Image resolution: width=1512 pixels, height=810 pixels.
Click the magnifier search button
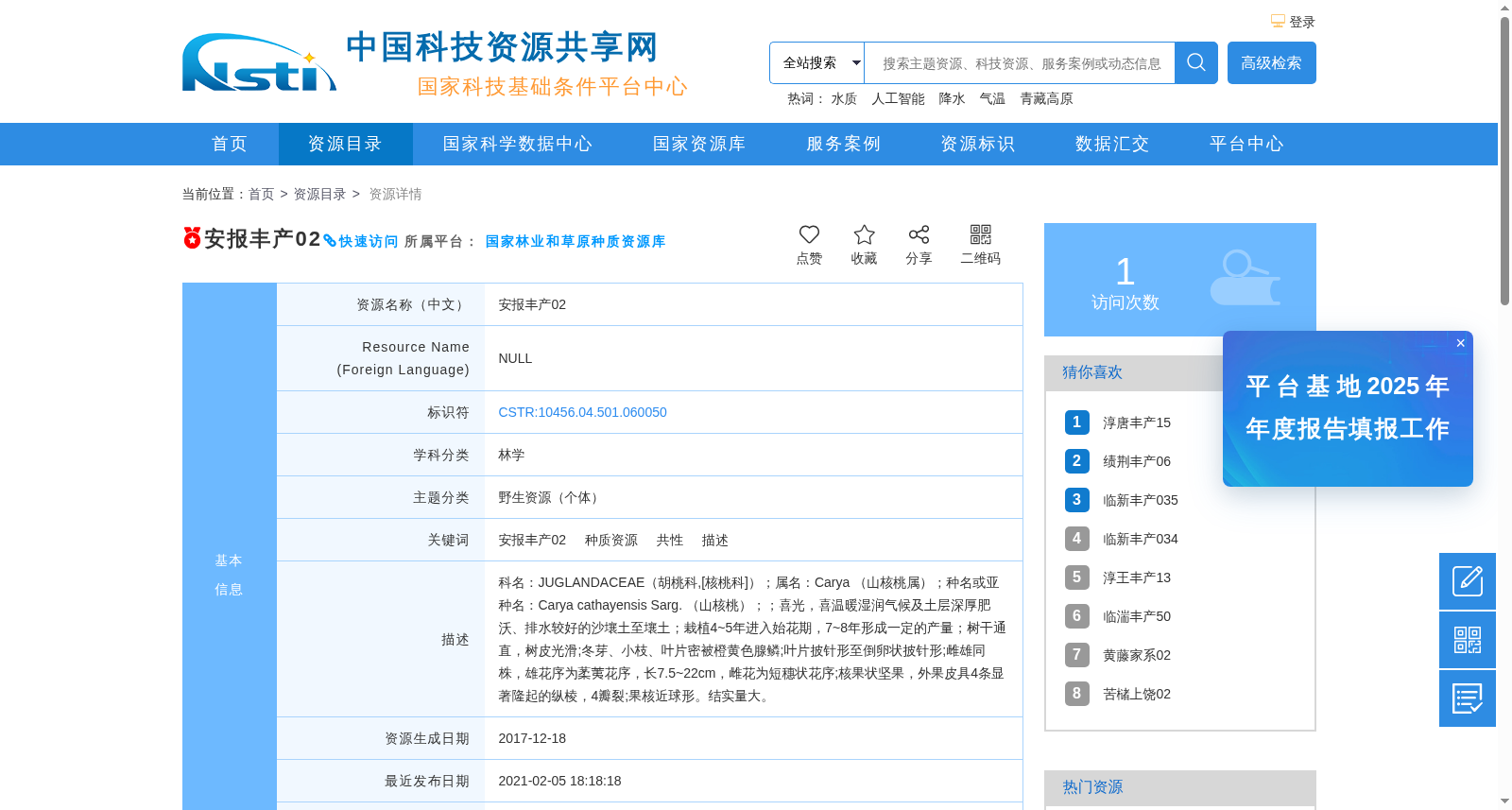pyautogui.click(x=1196, y=63)
